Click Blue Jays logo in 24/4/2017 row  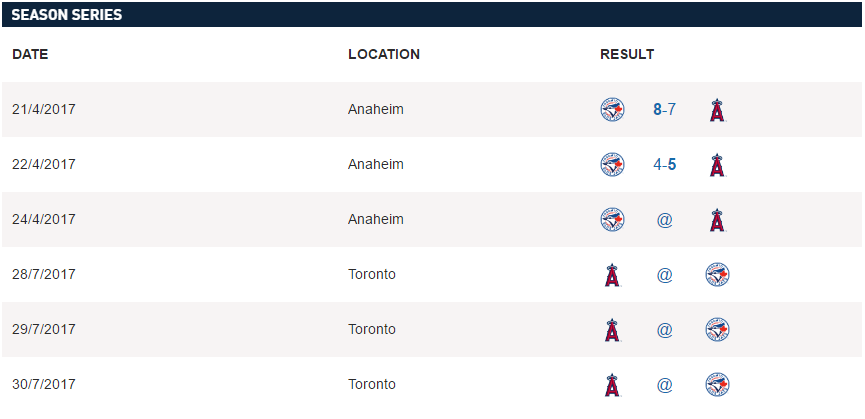coord(612,220)
